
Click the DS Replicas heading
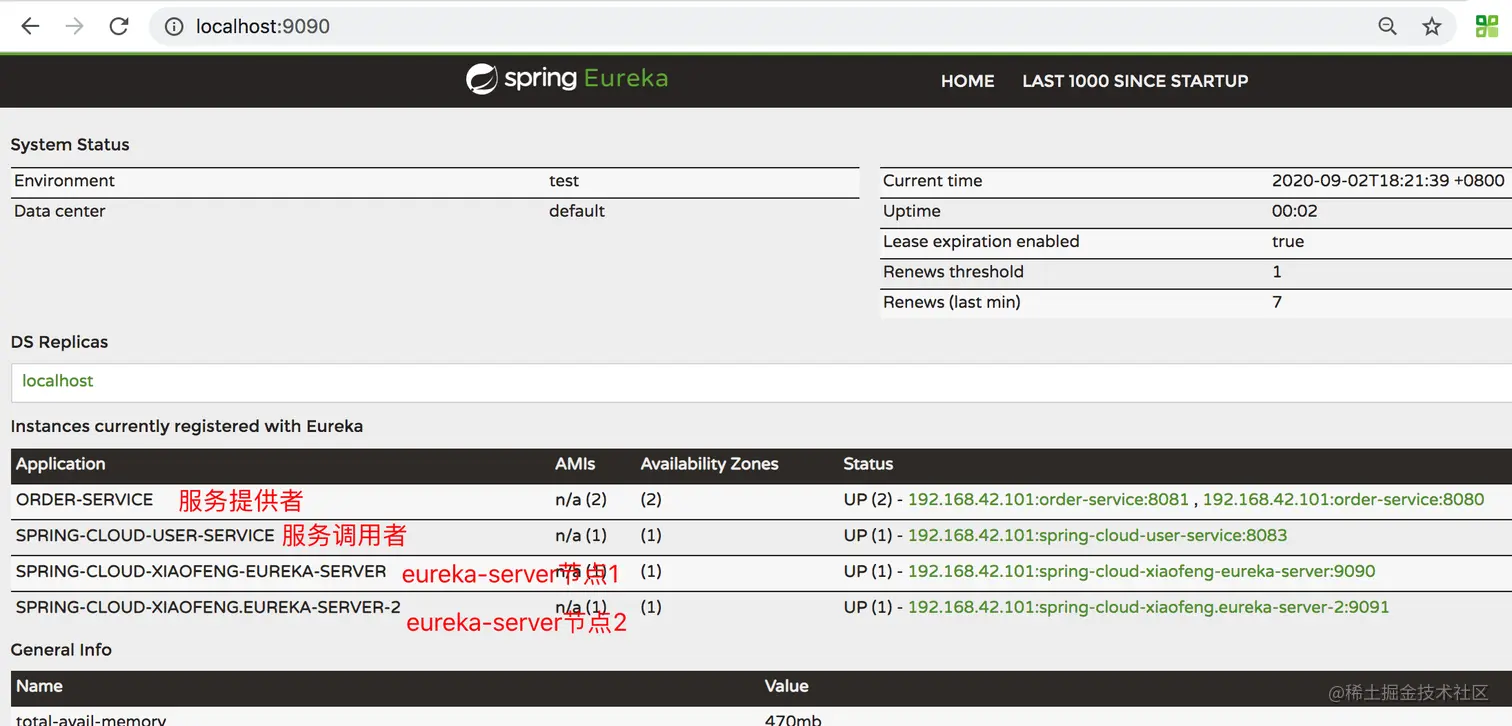tap(59, 342)
